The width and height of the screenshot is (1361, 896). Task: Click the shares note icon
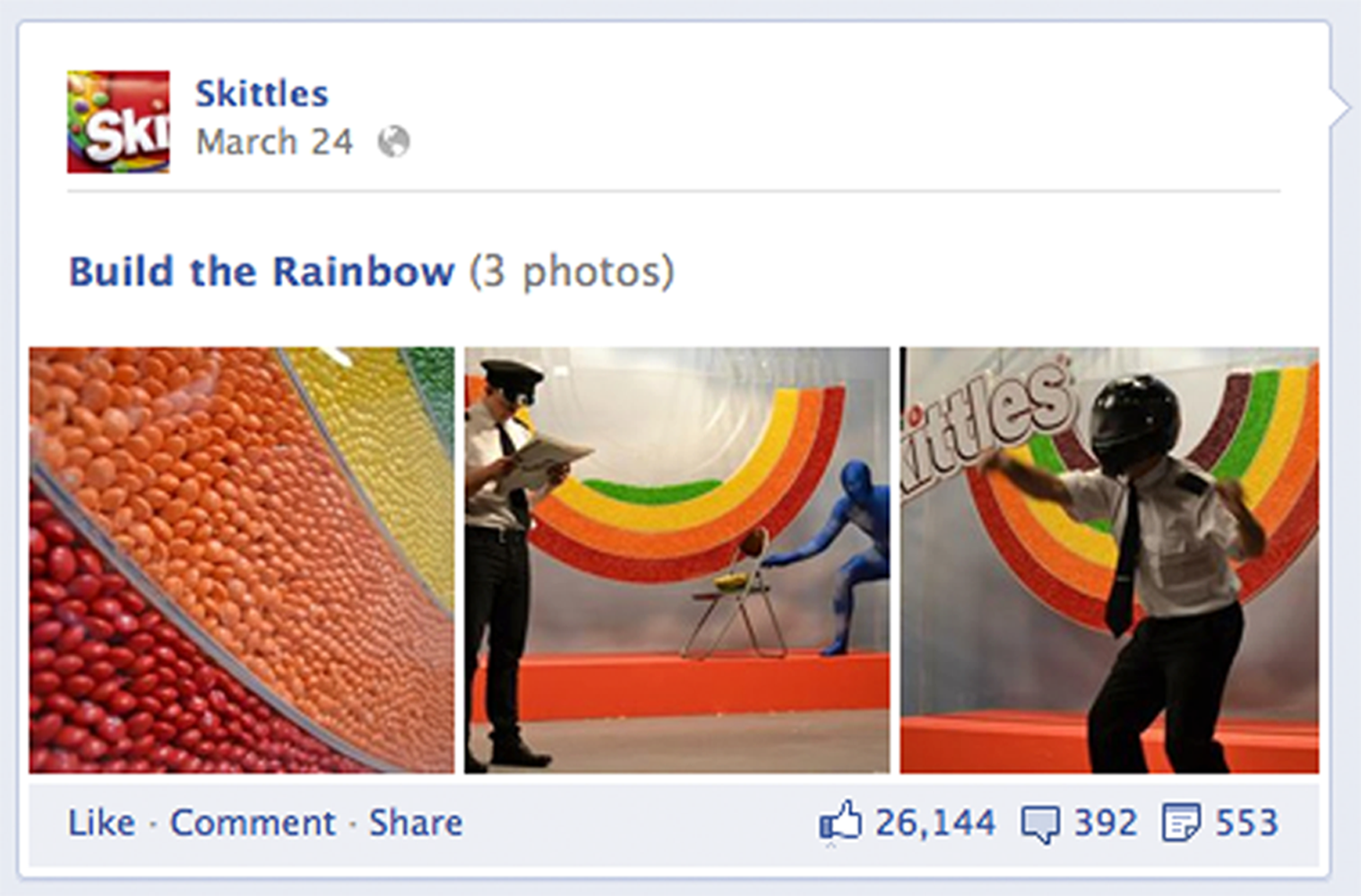point(1181,823)
